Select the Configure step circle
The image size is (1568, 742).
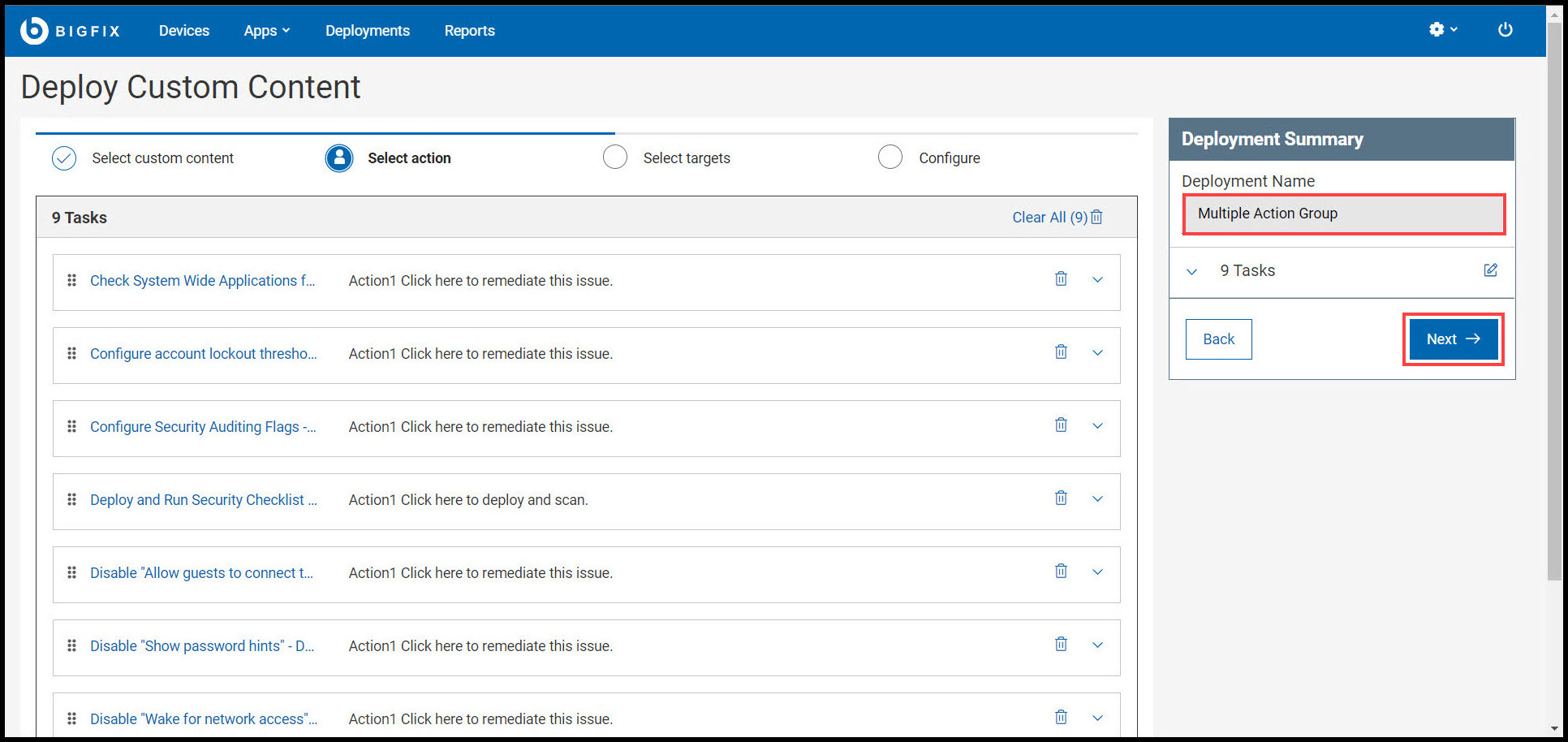point(890,157)
